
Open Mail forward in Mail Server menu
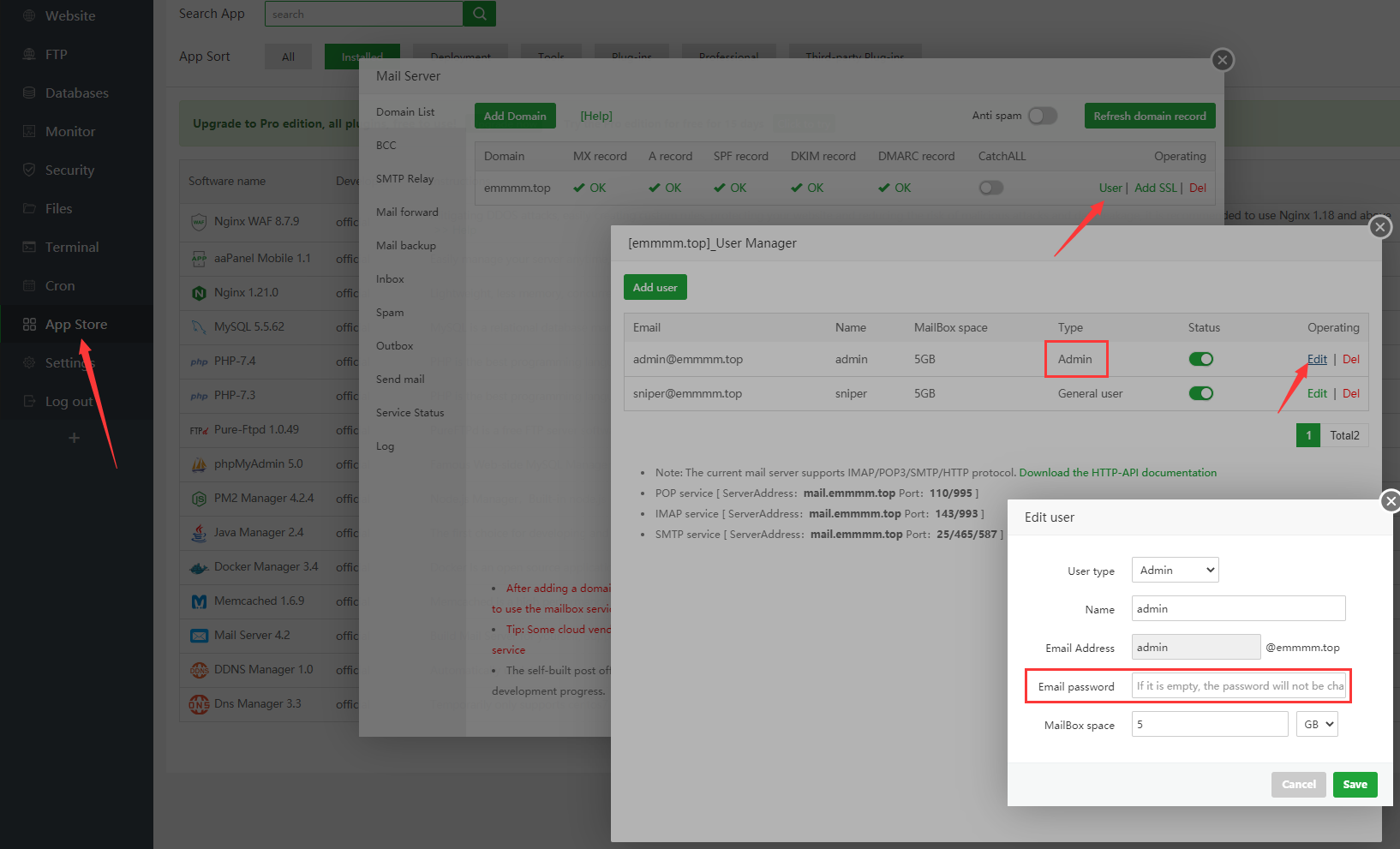click(x=407, y=212)
